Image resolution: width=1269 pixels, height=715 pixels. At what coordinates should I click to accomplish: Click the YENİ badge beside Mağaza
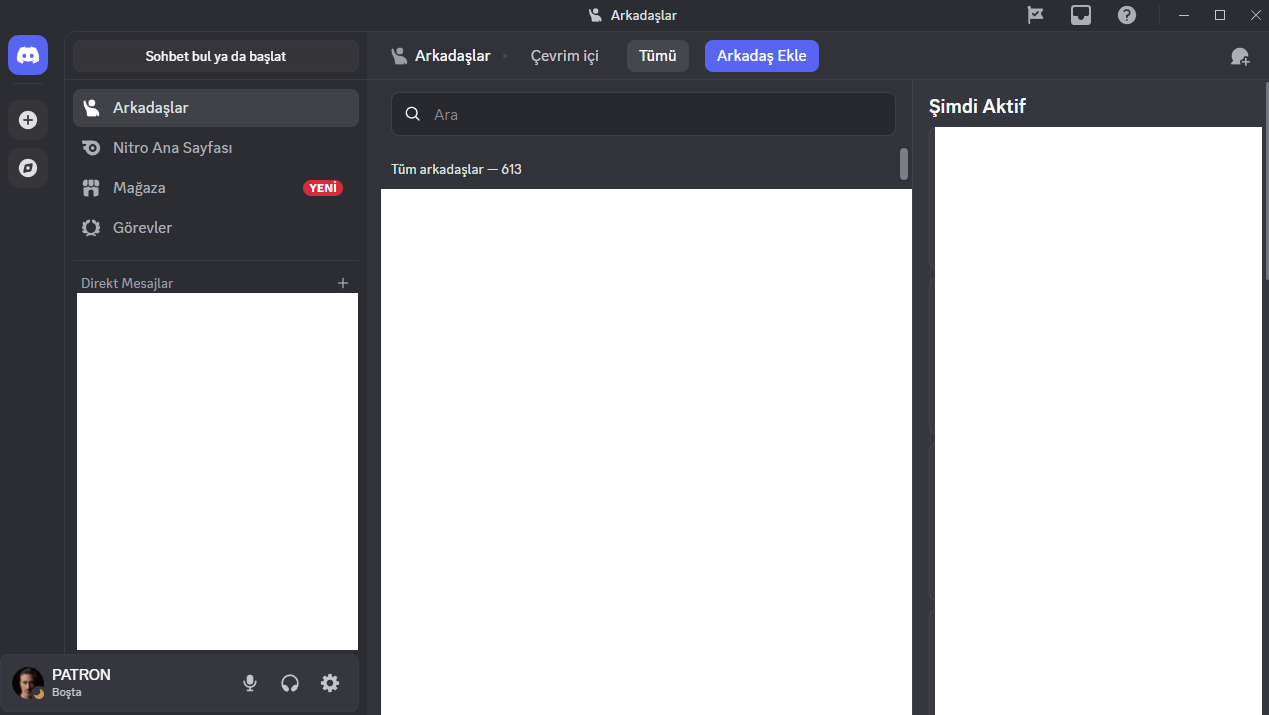[x=323, y=188]
